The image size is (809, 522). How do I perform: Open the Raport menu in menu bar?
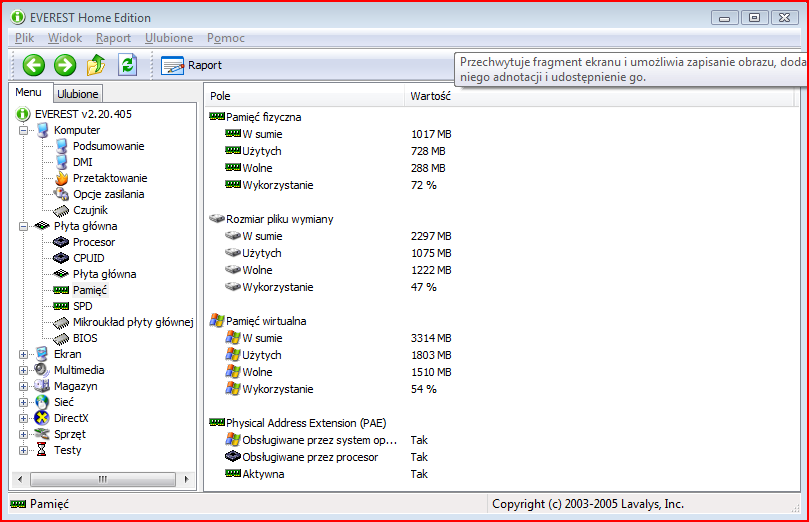coord(114,38)
